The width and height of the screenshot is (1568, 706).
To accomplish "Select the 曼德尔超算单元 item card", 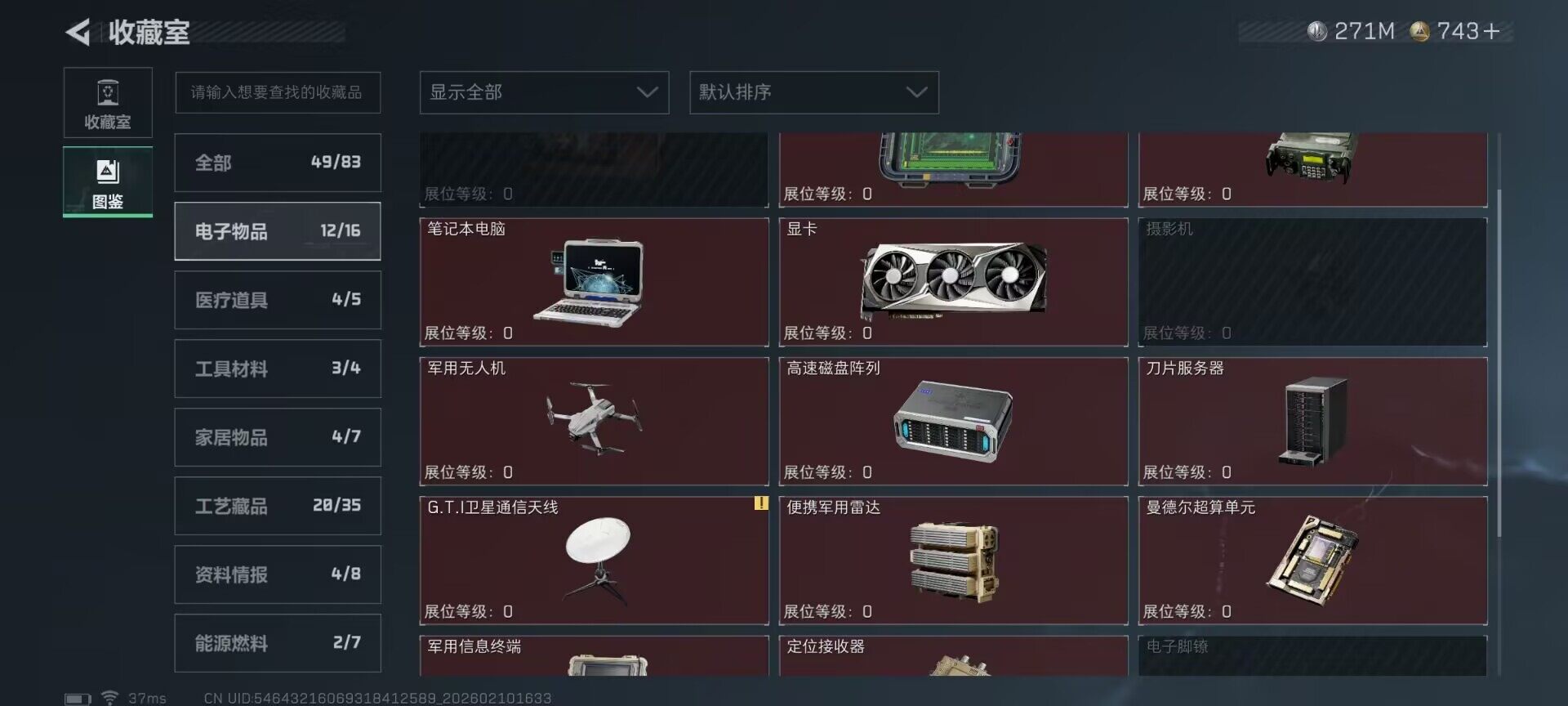I will tap(1312, 561).
